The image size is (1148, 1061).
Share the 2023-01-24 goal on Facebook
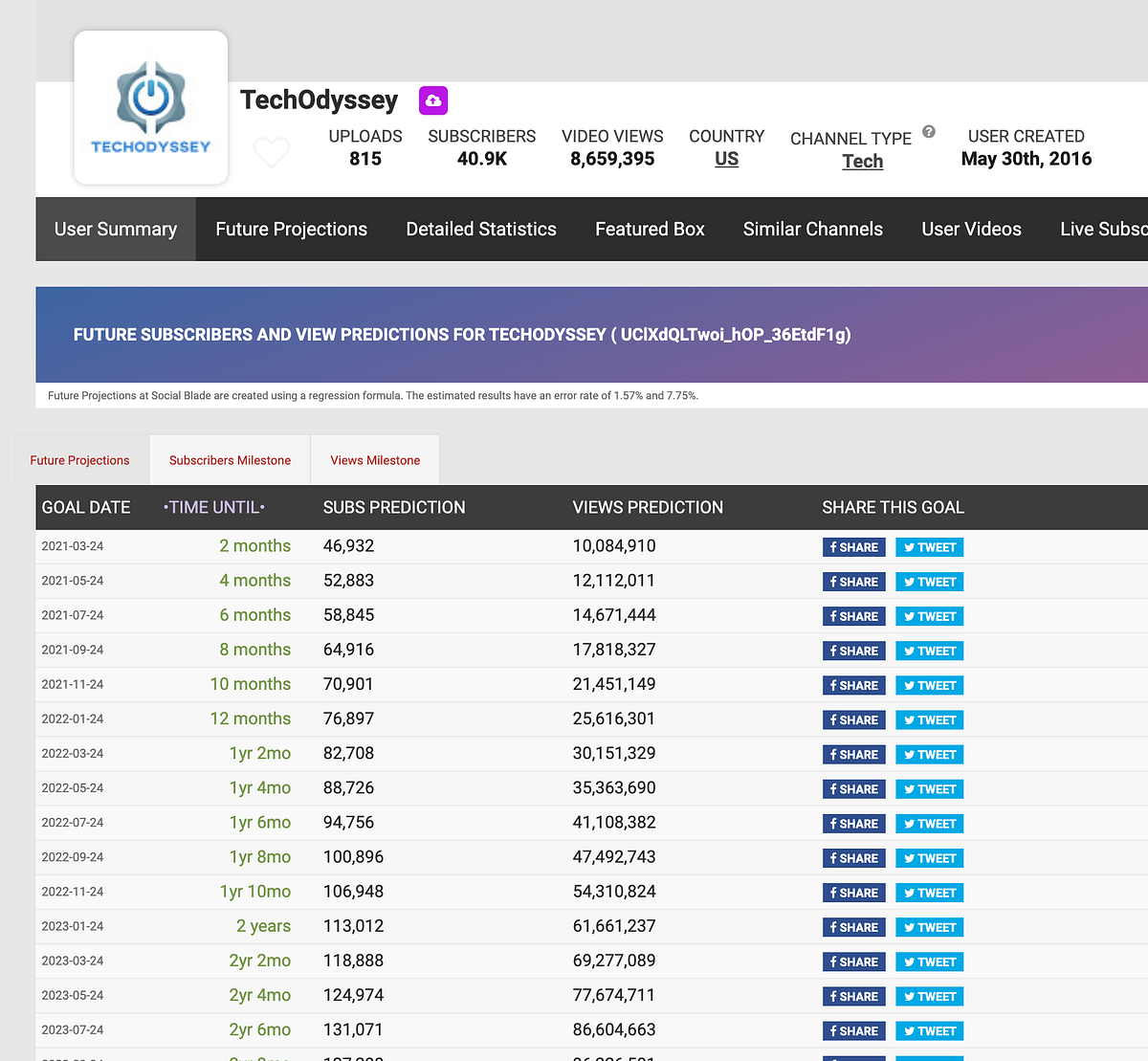(x=854, y=927)
